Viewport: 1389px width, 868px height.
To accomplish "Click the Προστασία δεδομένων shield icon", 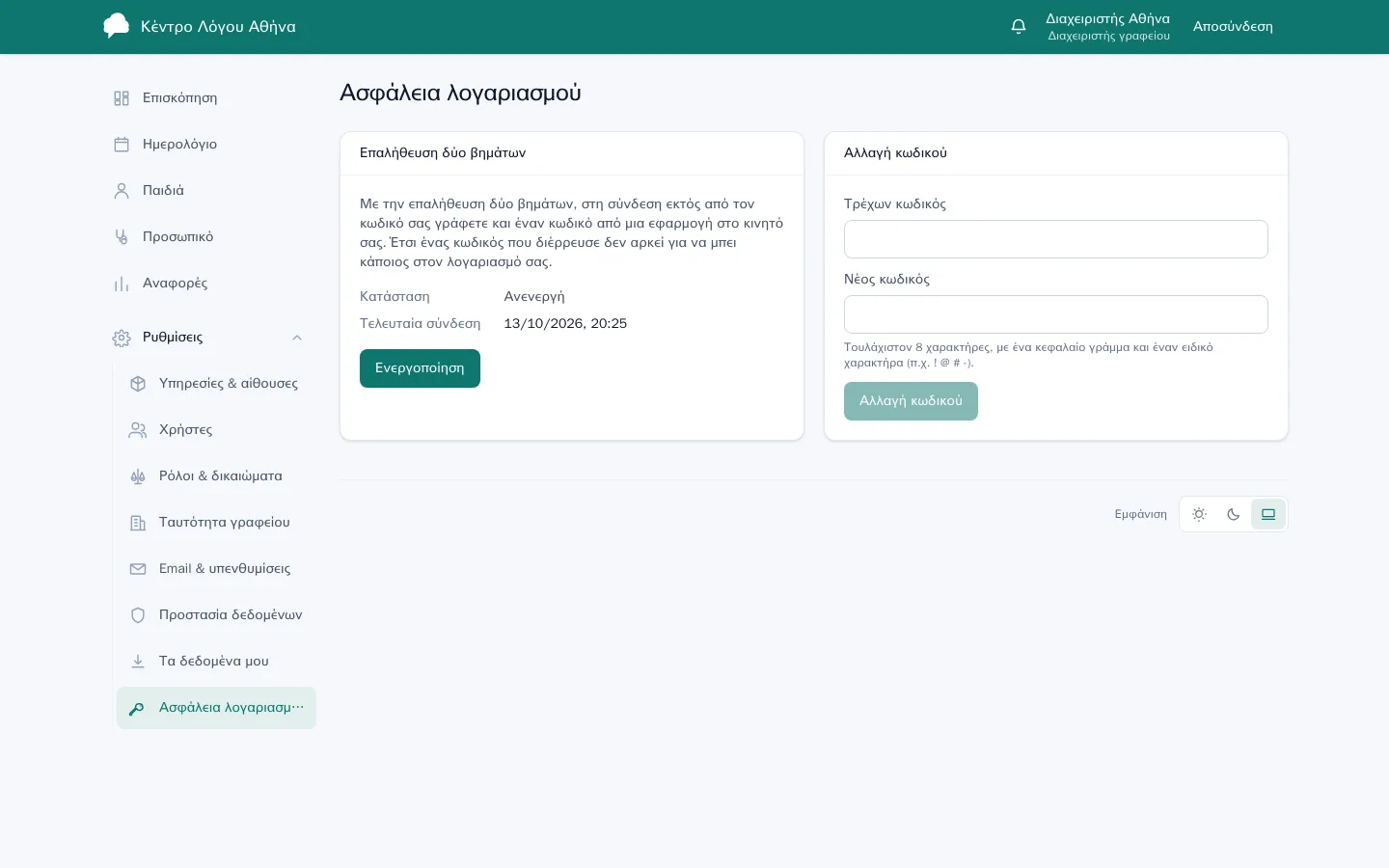I will [x=138, y=615].
